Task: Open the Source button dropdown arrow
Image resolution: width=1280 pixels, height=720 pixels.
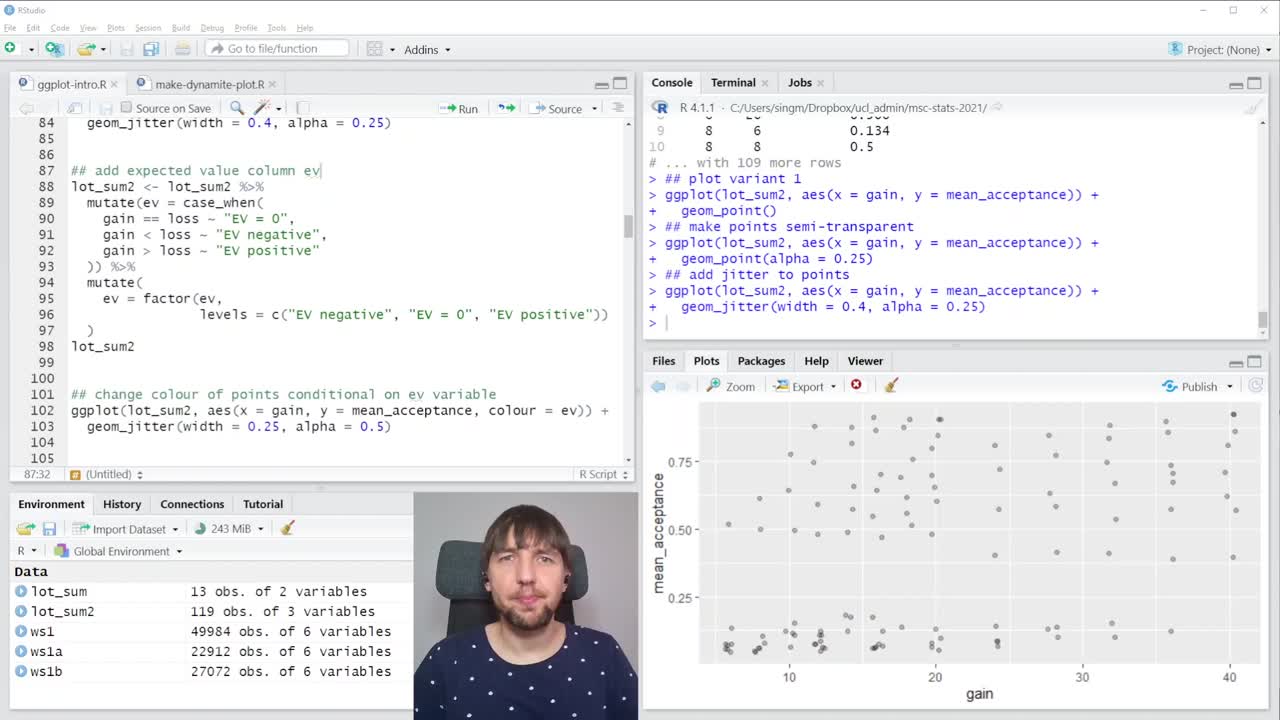Action: 594,108
